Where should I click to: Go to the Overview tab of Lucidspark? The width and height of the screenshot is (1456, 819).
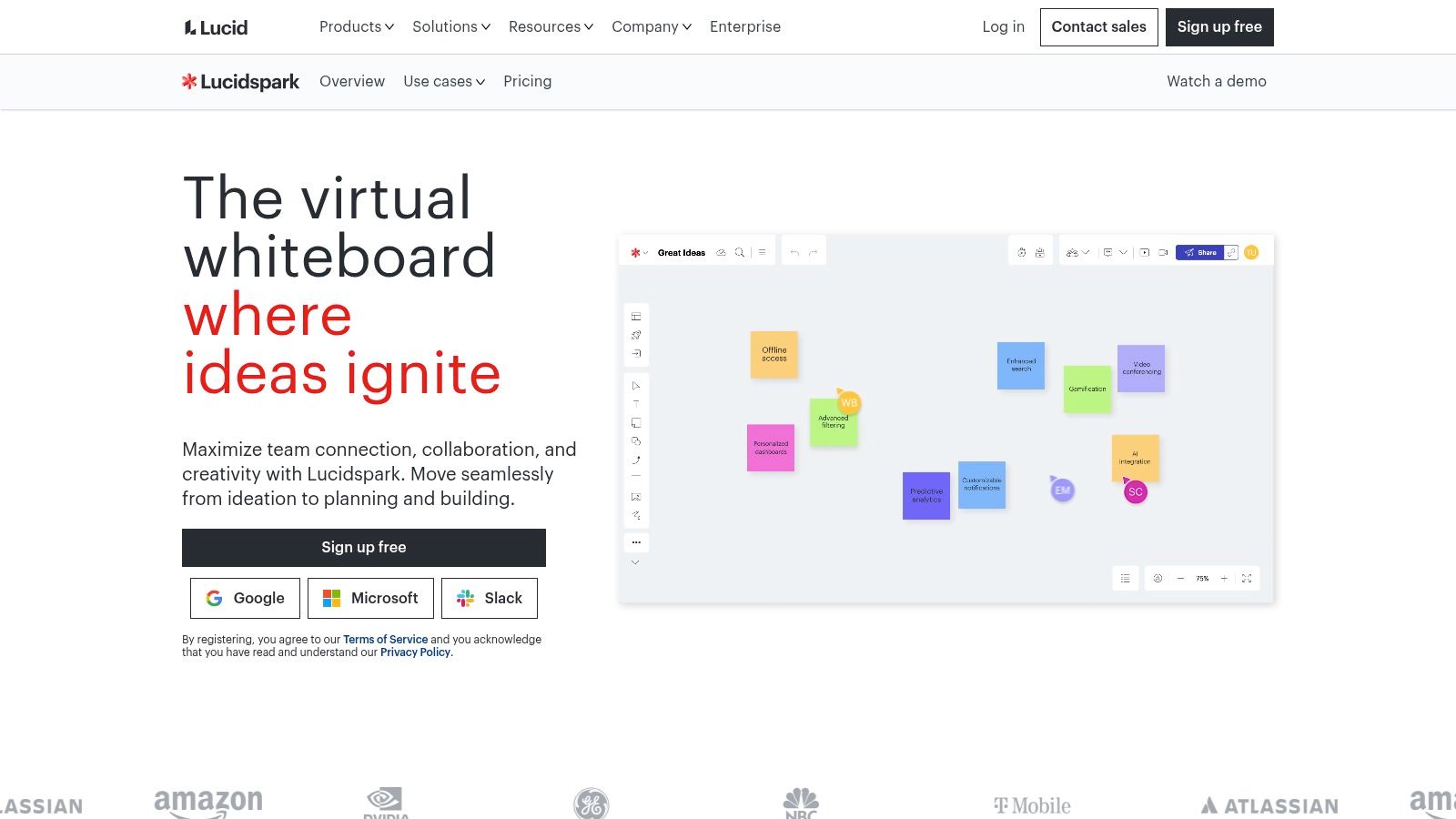click(352, 81)
